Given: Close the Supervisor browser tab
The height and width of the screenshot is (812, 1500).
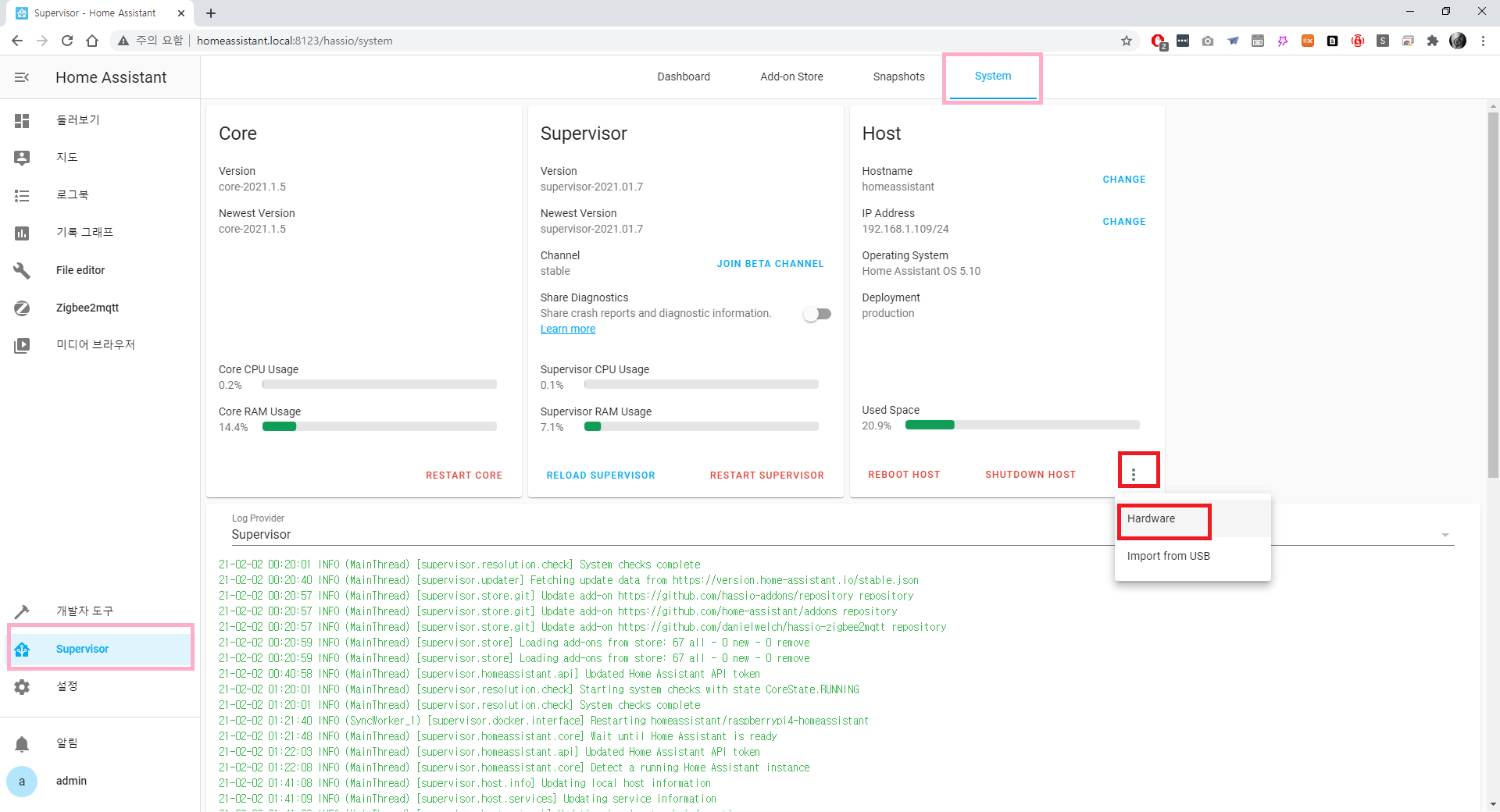Looking at the screenshot, I should (x=181, y=13).
